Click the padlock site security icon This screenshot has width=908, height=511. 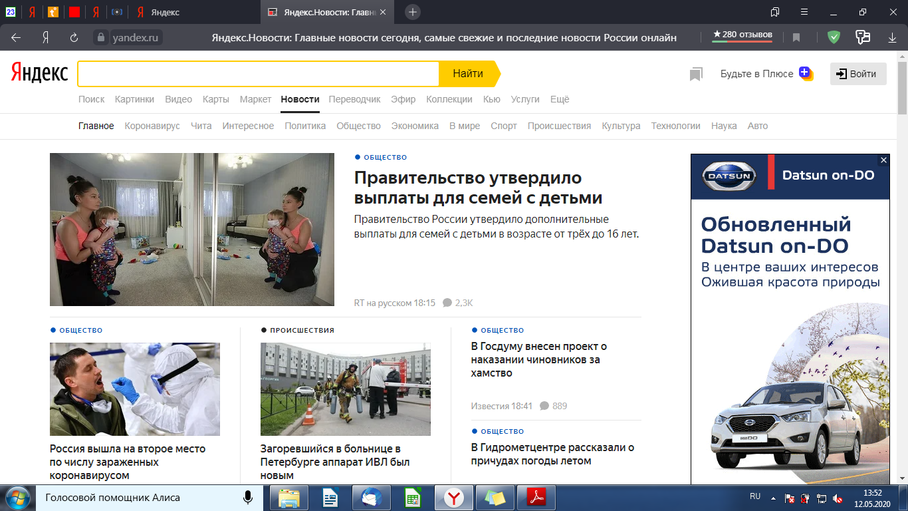click(x=101, y=38)
